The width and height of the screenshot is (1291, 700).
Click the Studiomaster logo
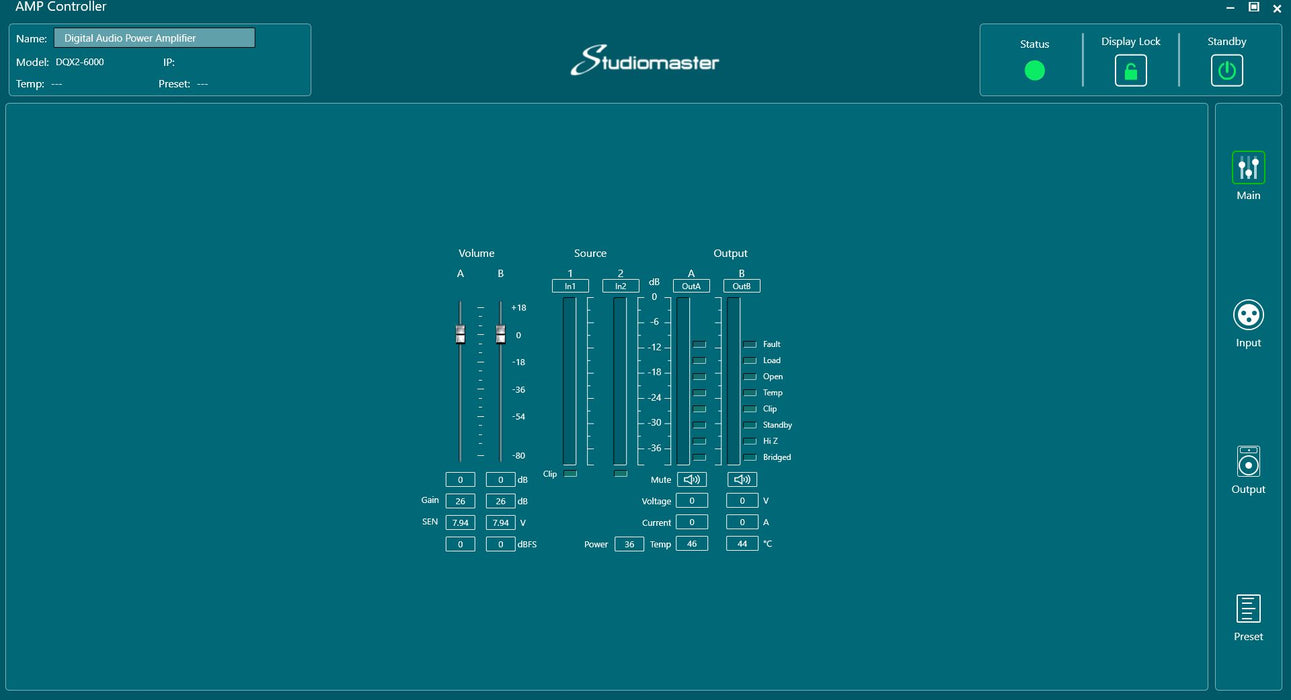pos(645,60)
